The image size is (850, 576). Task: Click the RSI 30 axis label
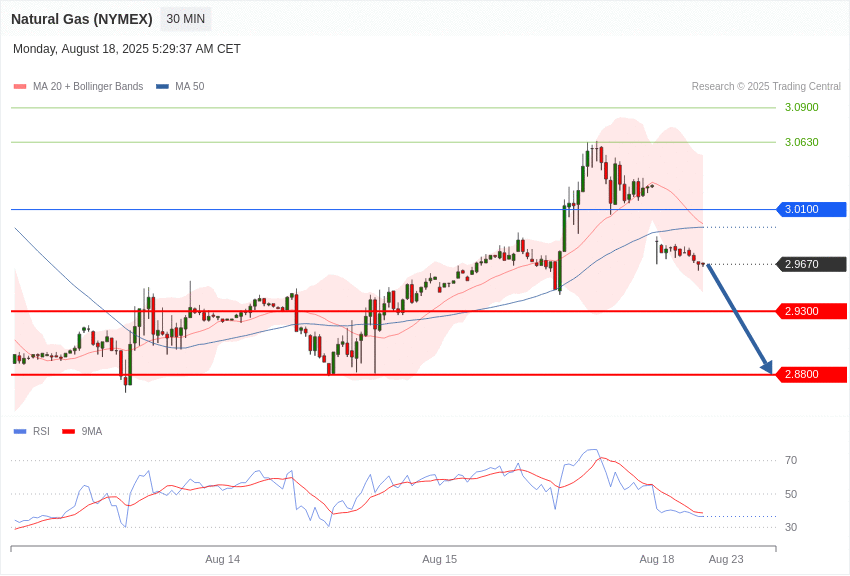791,527
